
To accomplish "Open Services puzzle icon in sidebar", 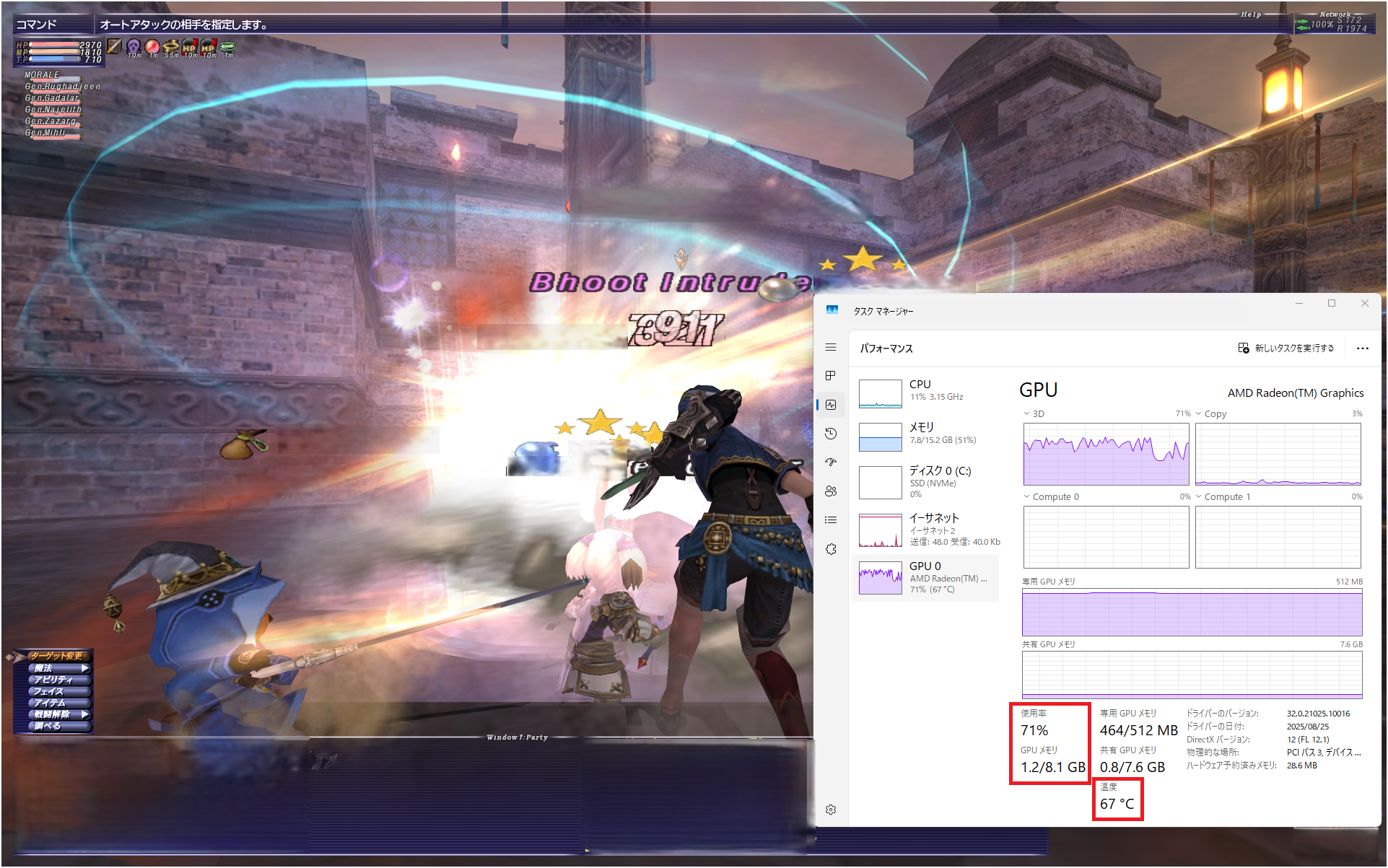I will (x=831, y=549).
